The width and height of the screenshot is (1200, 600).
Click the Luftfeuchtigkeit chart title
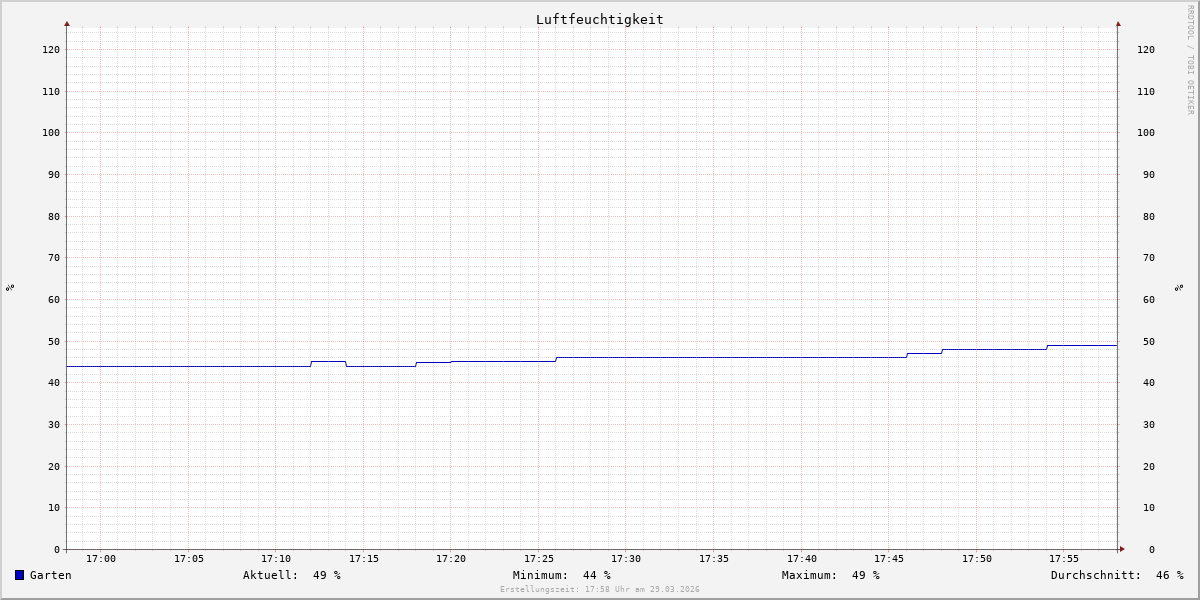click(x=599, y=19)
